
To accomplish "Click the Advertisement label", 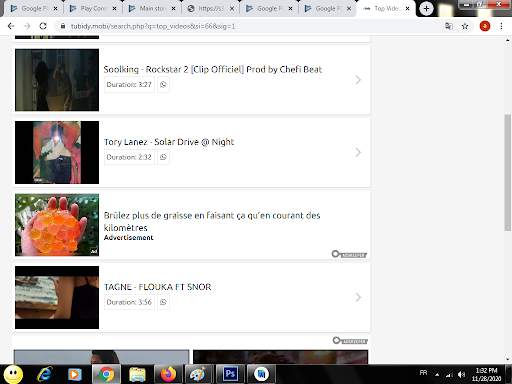I will (x=128, y=237).
